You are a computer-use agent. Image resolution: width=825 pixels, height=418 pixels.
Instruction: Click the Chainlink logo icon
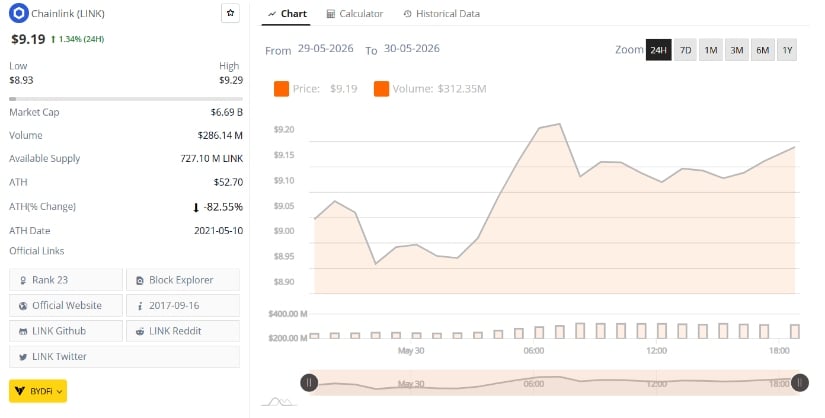pyautogui.click(x=19, y=13)
